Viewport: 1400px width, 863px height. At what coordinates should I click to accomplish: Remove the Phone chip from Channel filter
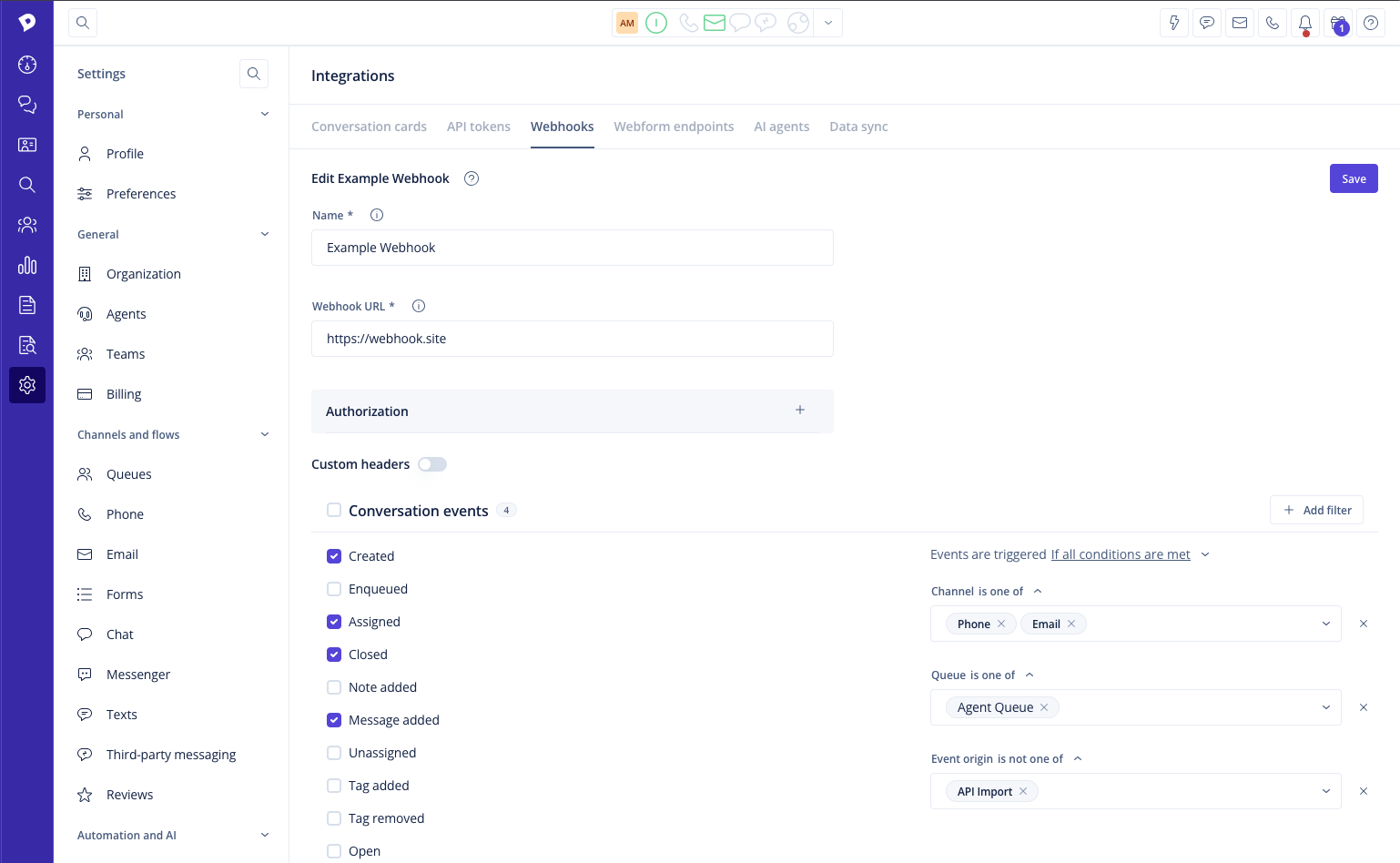click(1001, 624)
